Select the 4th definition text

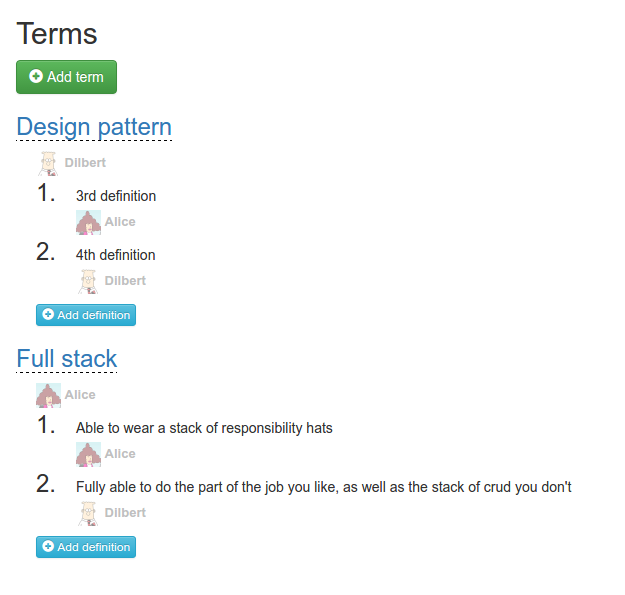point(116,255)
